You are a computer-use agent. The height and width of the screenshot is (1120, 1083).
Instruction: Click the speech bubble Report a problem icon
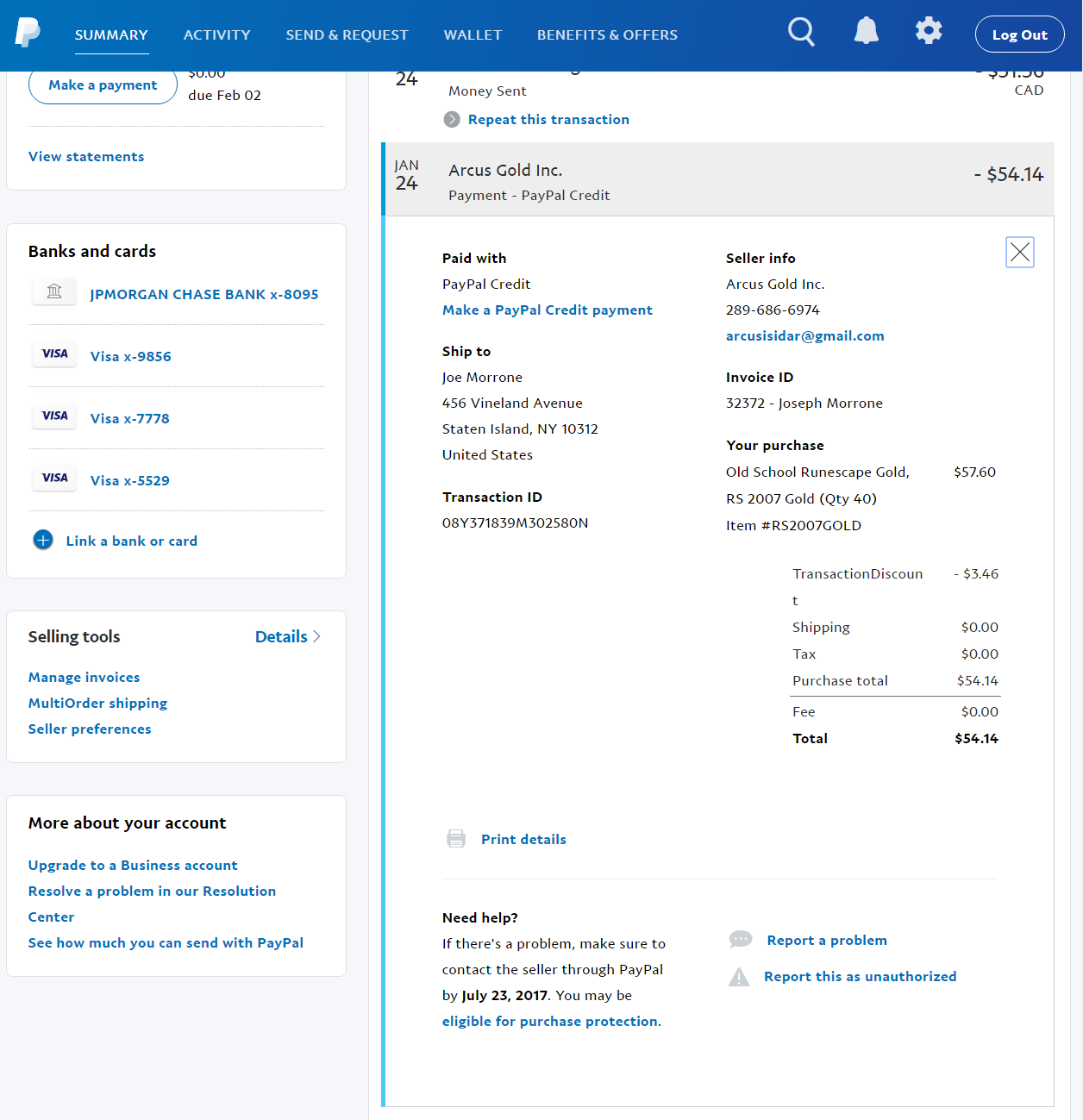point(741,940)
